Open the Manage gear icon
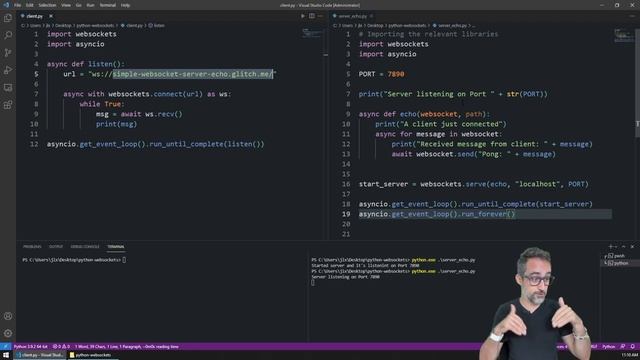This screenshot has height=360, width=640. 8,333
